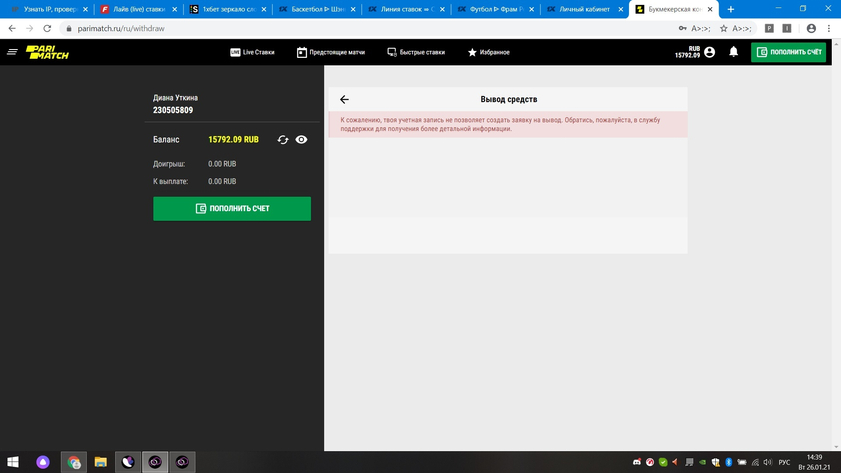
Task: Go forward in browser history
Action: [29, 28]
